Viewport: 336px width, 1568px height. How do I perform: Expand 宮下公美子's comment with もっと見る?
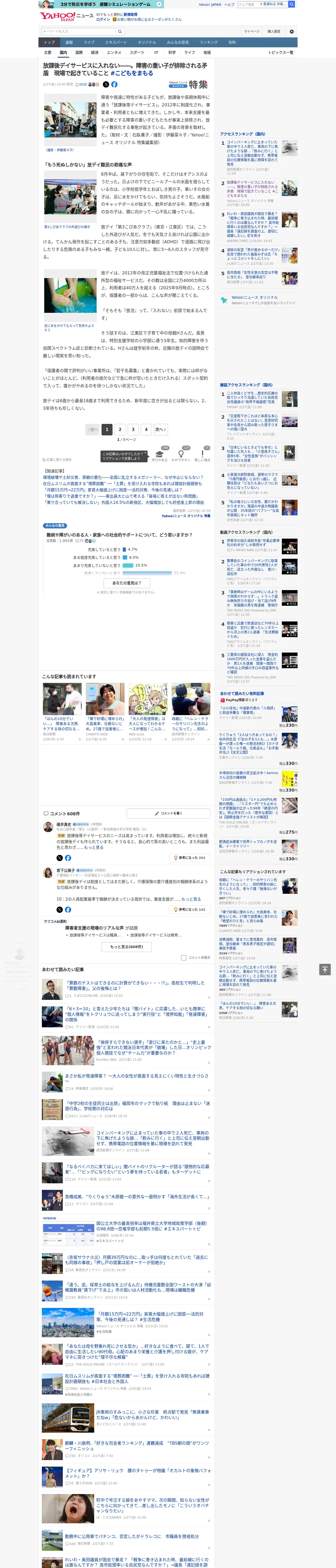coord(191,899)
